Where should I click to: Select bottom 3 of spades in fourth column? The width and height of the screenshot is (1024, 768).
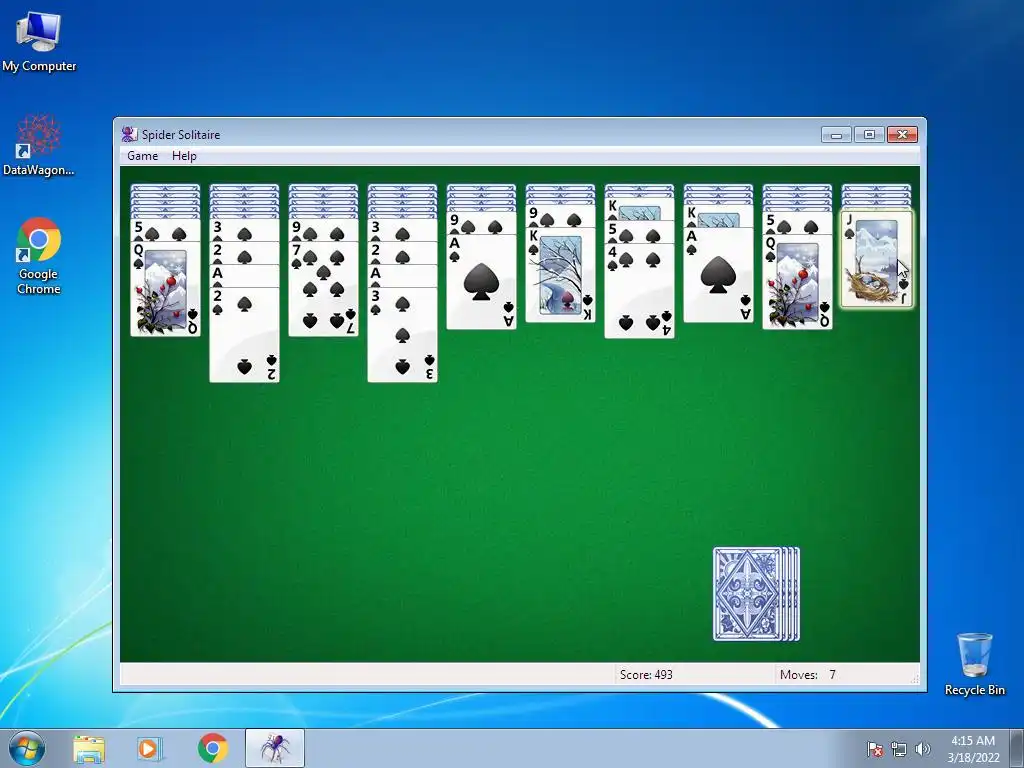[402, 335]
